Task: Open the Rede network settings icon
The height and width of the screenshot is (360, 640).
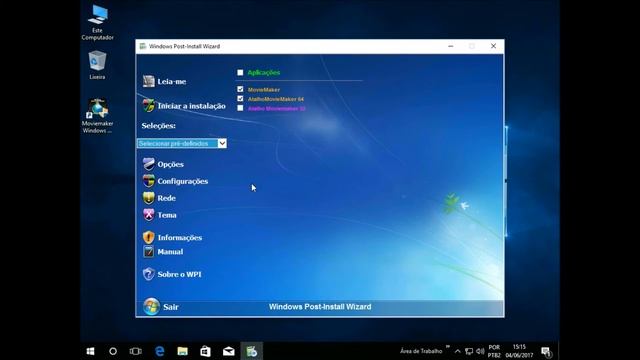Action: 149,198
